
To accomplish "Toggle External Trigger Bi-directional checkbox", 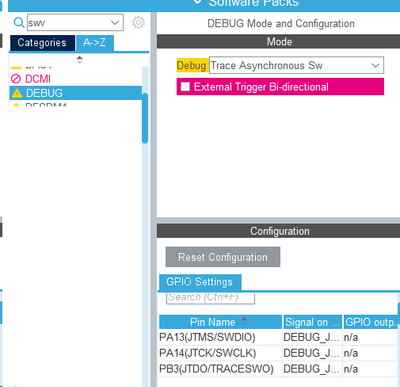I will tap(185, 87).
